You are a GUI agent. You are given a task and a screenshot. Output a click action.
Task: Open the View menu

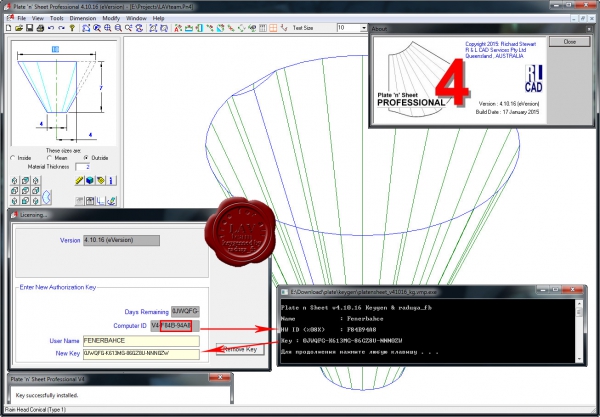(x=38, y=18)
